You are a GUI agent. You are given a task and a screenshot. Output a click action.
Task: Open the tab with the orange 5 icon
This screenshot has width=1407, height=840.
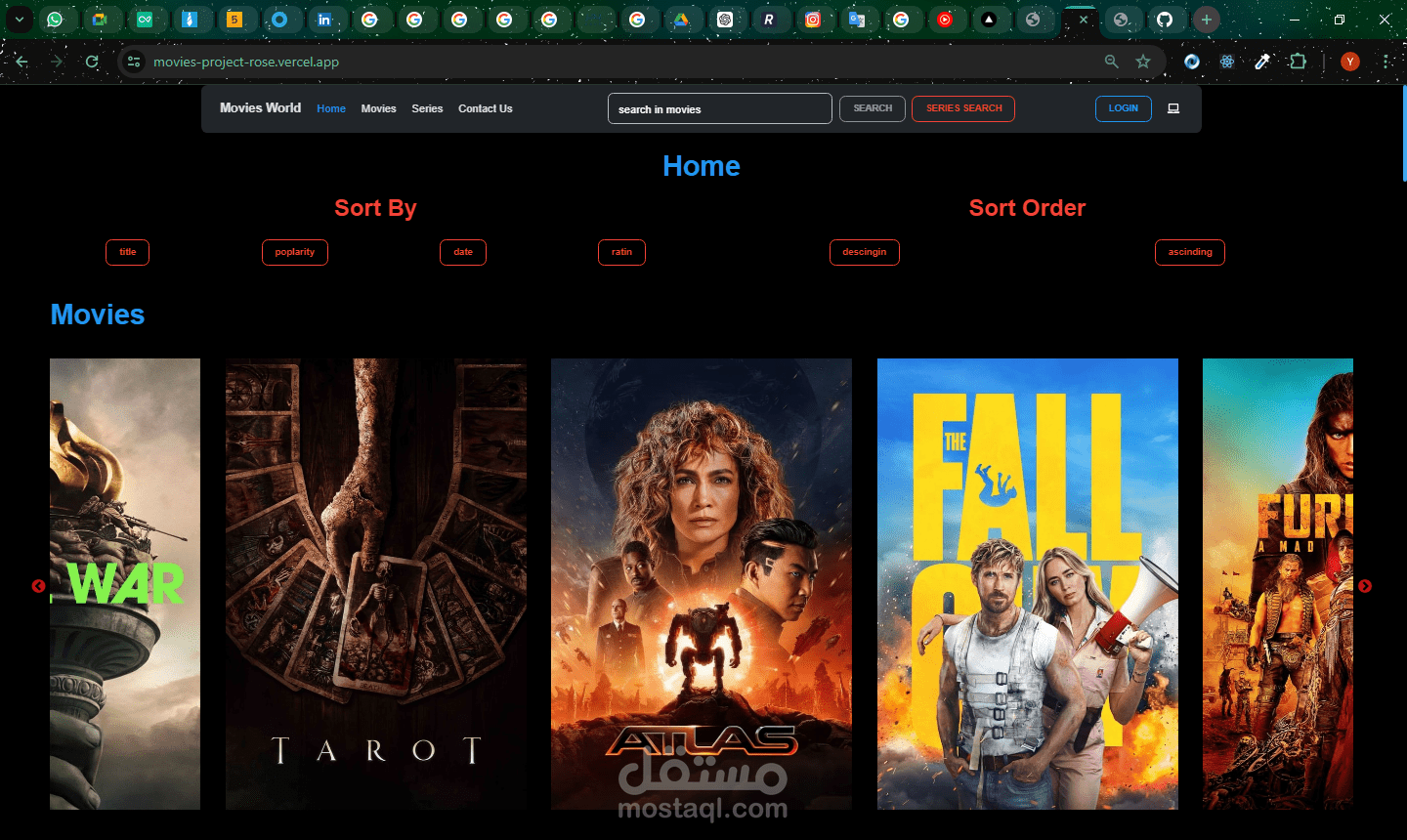point(234,20)
